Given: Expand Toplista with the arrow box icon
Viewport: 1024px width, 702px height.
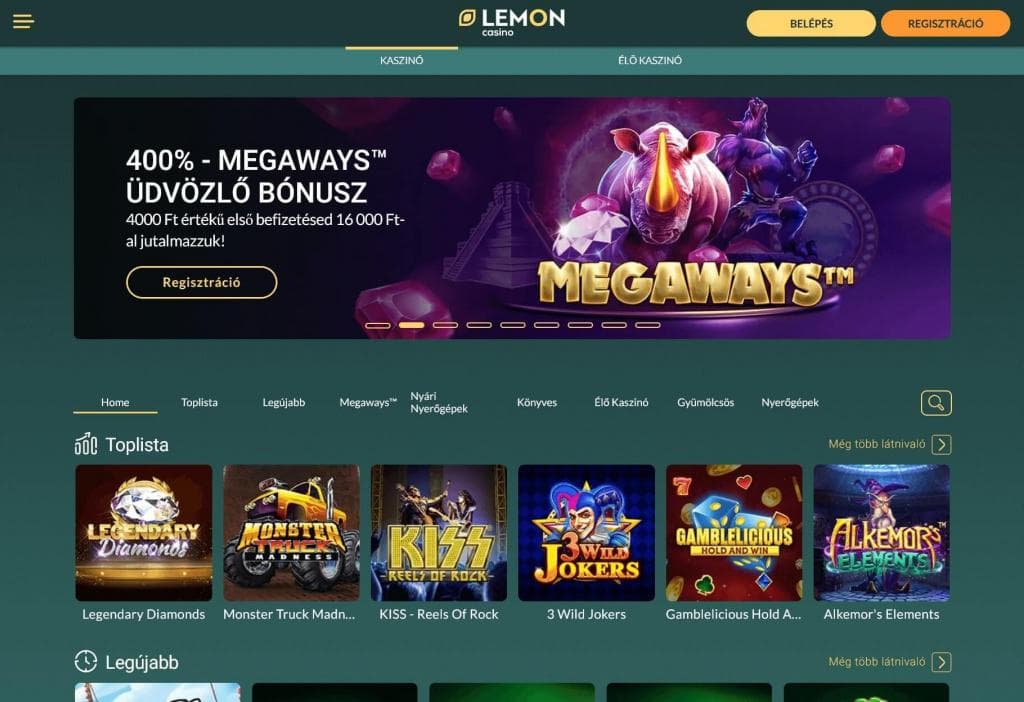Looking at the screenshot, I should click(941, 445).
